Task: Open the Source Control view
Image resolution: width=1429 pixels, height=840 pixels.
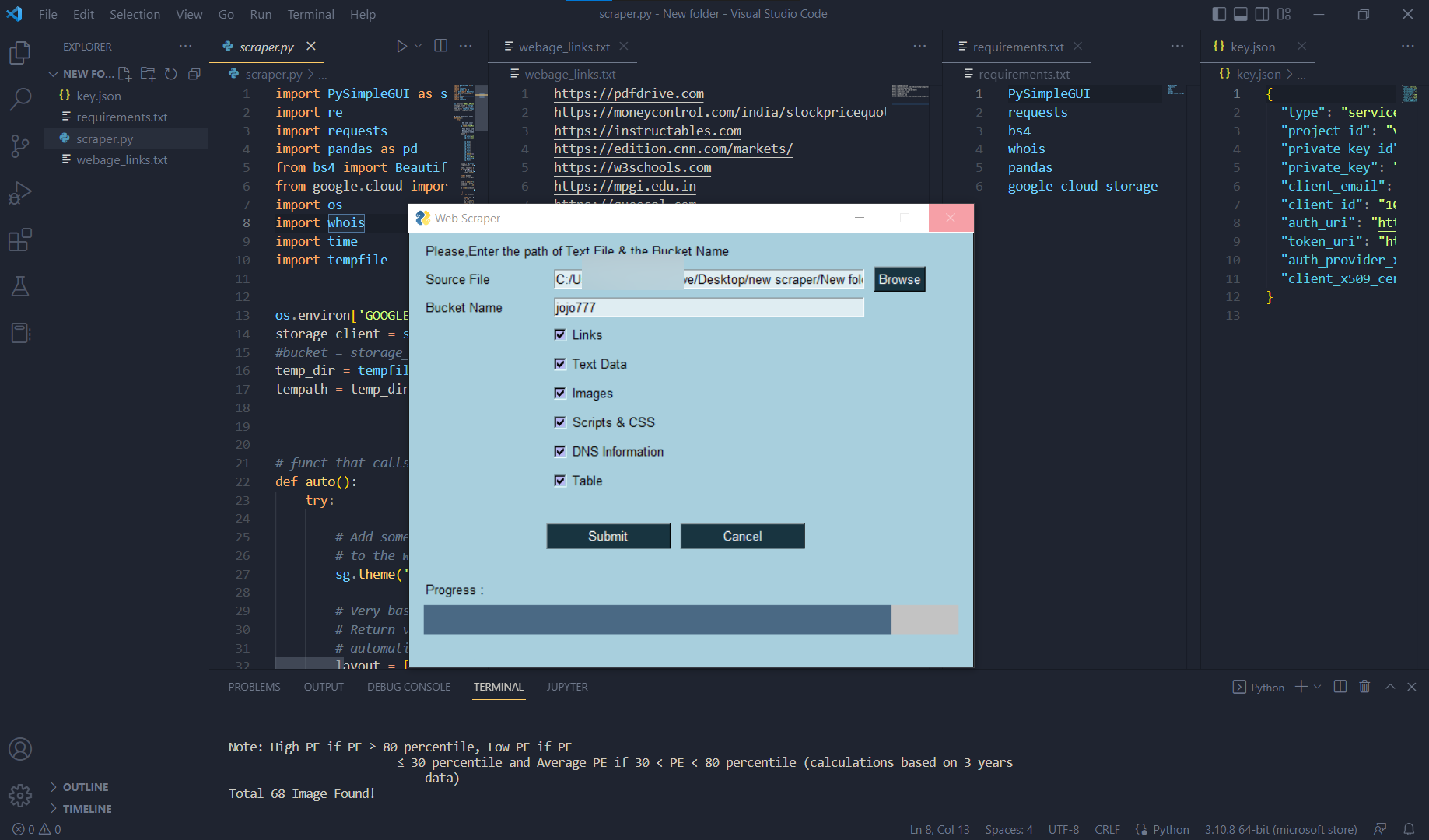Action: pos(20,146)
